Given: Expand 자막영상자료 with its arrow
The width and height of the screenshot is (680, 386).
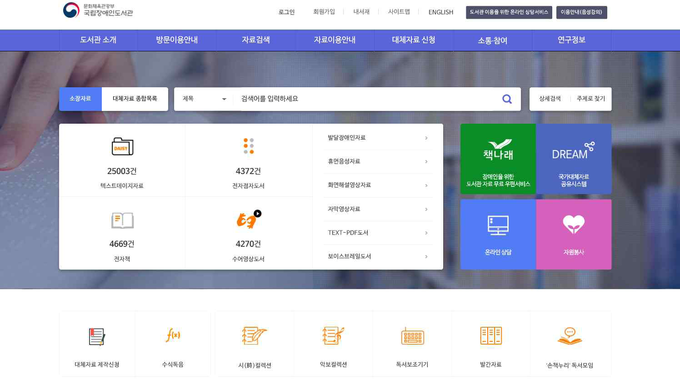Looking at the screenshot, I should click(x=426, y=209).
